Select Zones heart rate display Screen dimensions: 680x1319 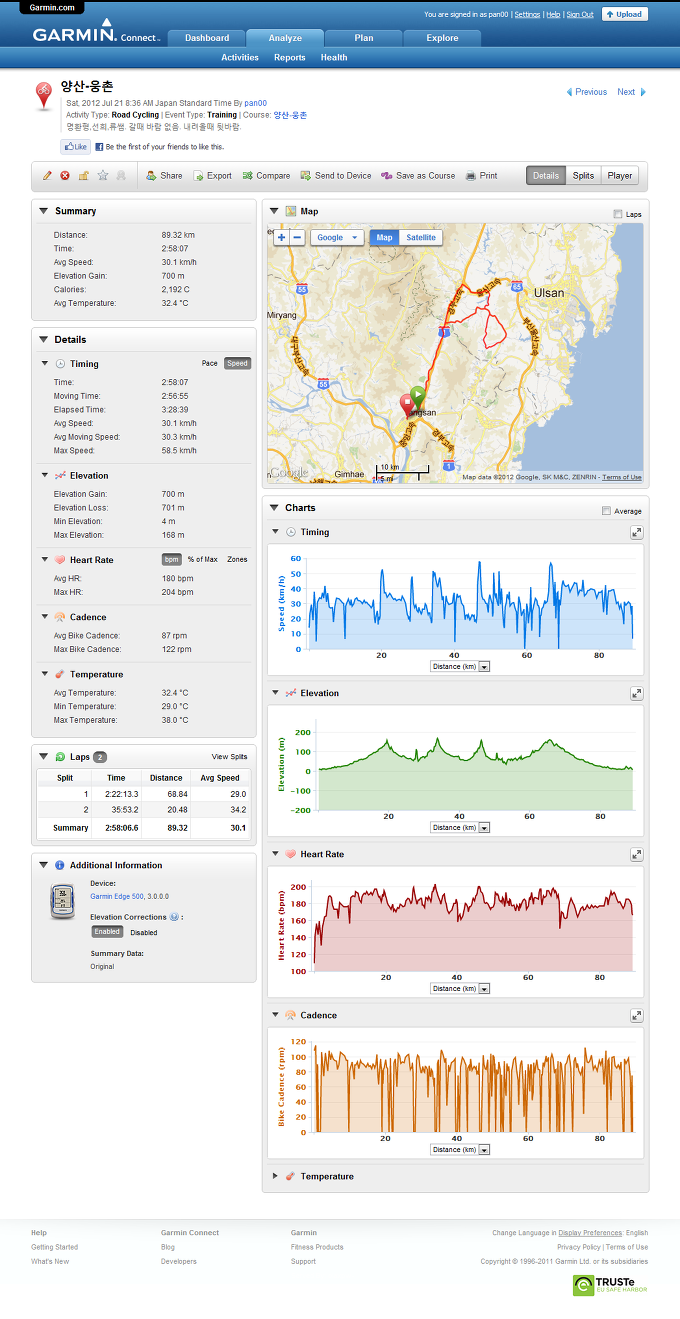click(x=237, y=559)
